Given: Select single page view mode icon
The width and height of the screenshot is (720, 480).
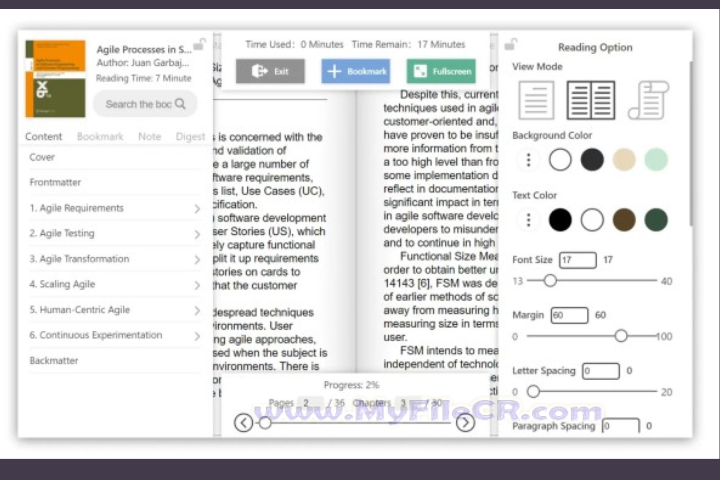Looking at the screenshot, I should point(536,100).
